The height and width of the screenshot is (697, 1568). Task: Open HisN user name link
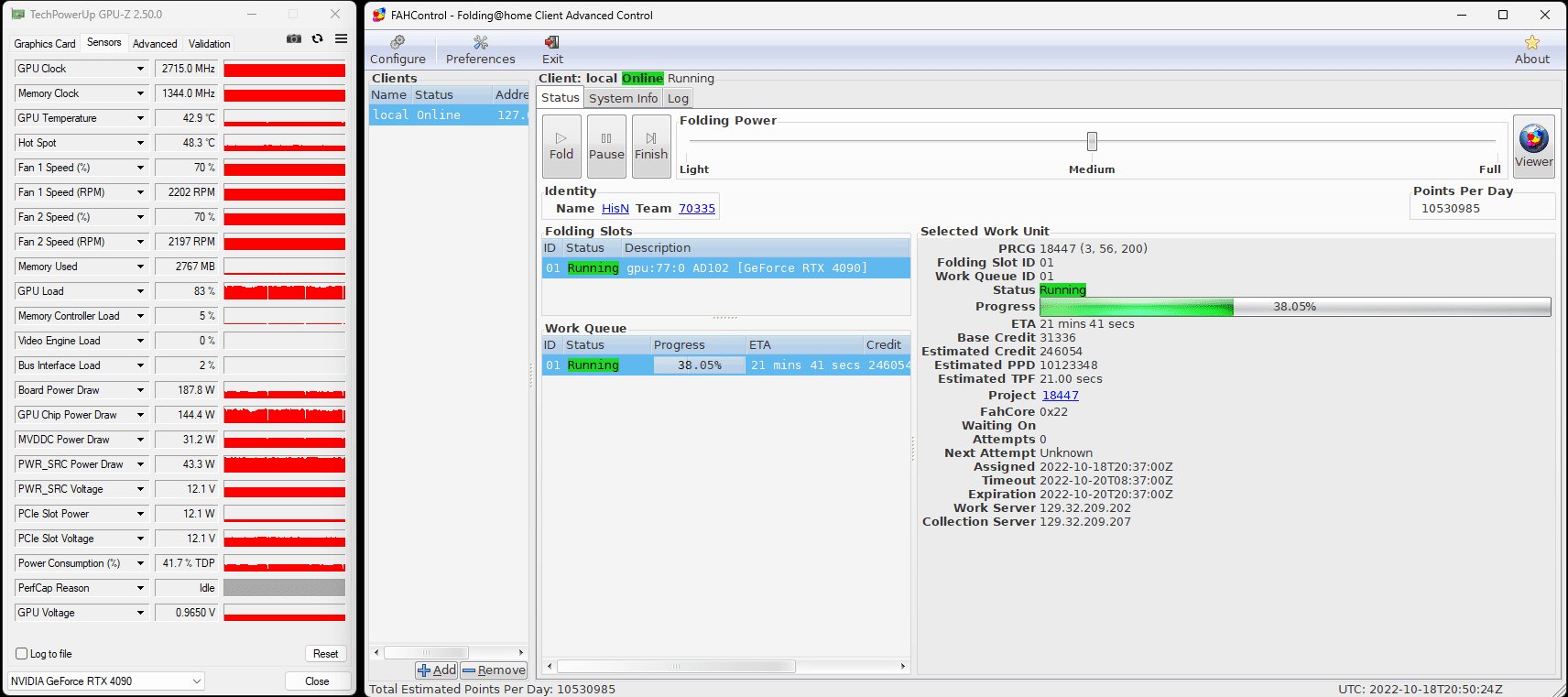pos(615,209)
